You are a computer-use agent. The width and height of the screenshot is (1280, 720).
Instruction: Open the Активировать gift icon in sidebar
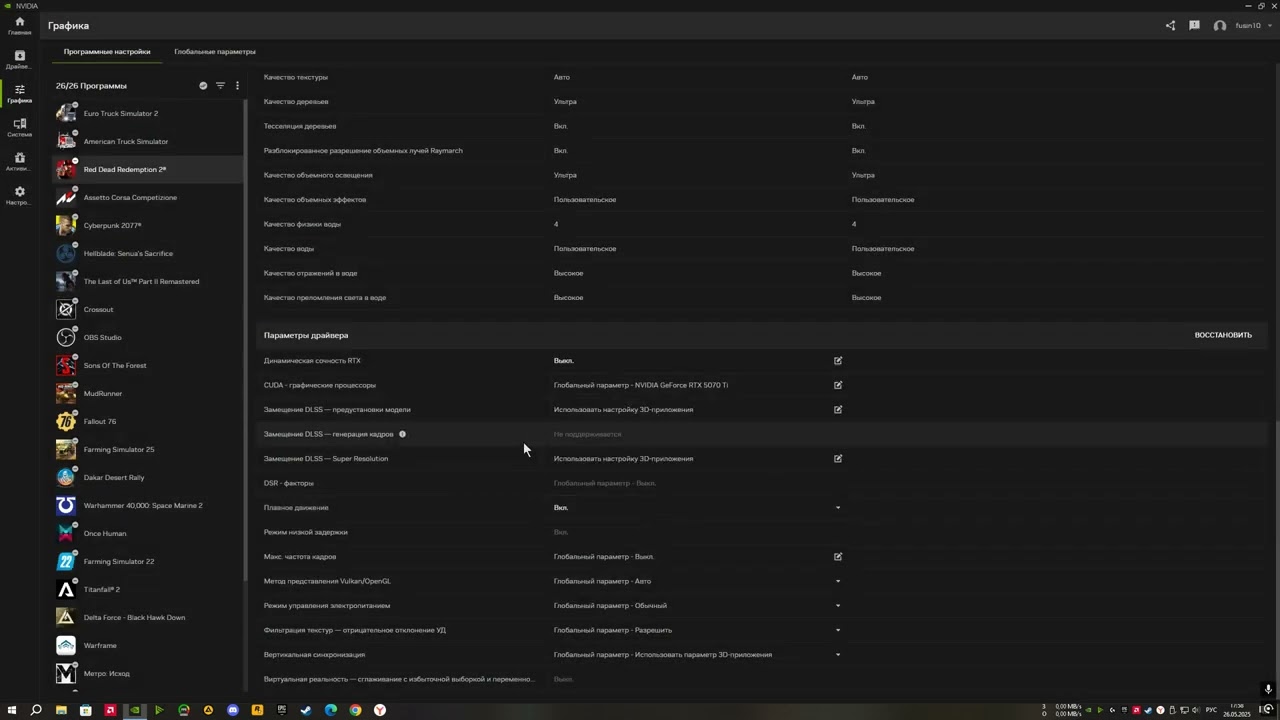19,162
